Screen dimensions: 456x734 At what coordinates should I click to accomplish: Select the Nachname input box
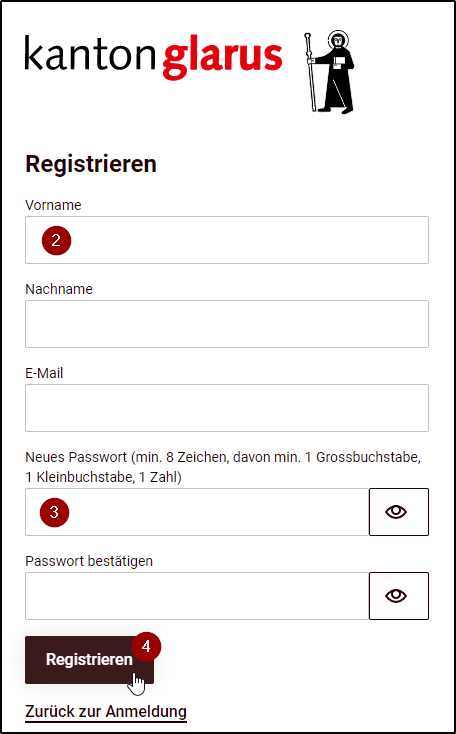coord(227,324)
